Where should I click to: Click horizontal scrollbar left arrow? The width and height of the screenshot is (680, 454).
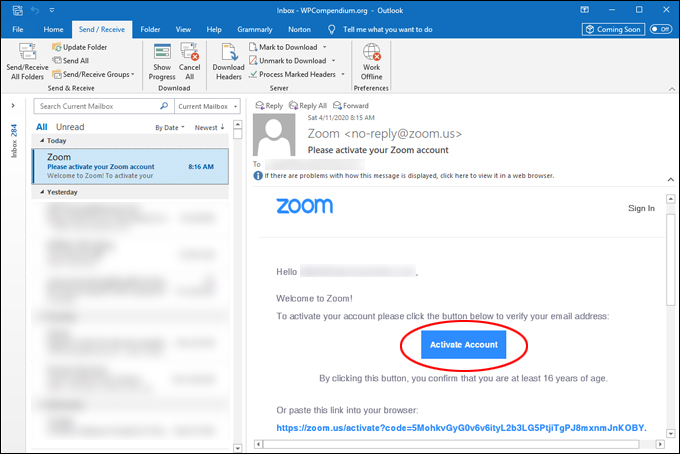click(x=258, y=444)
